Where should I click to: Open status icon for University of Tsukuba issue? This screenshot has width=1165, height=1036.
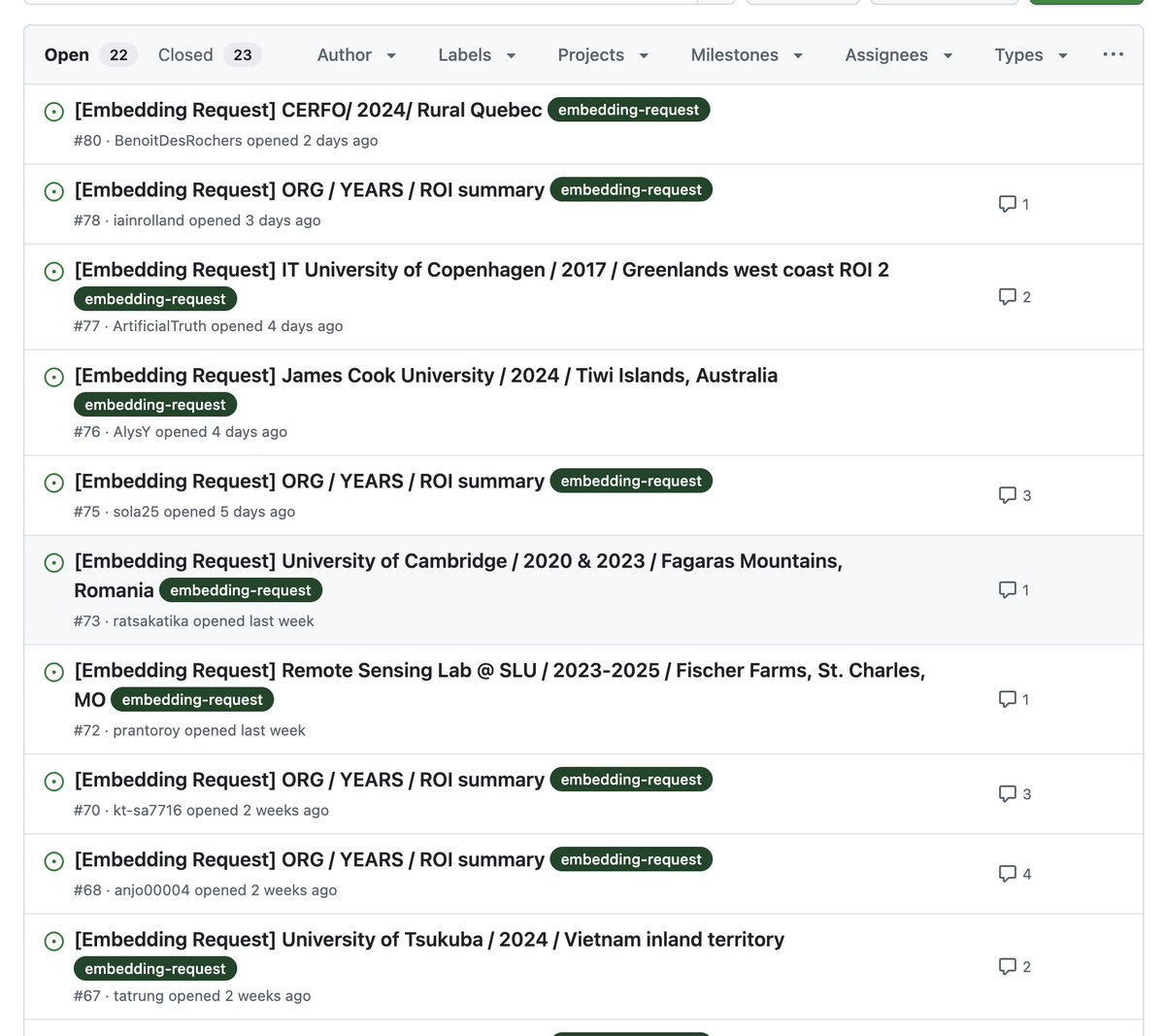tap(54, 941)
